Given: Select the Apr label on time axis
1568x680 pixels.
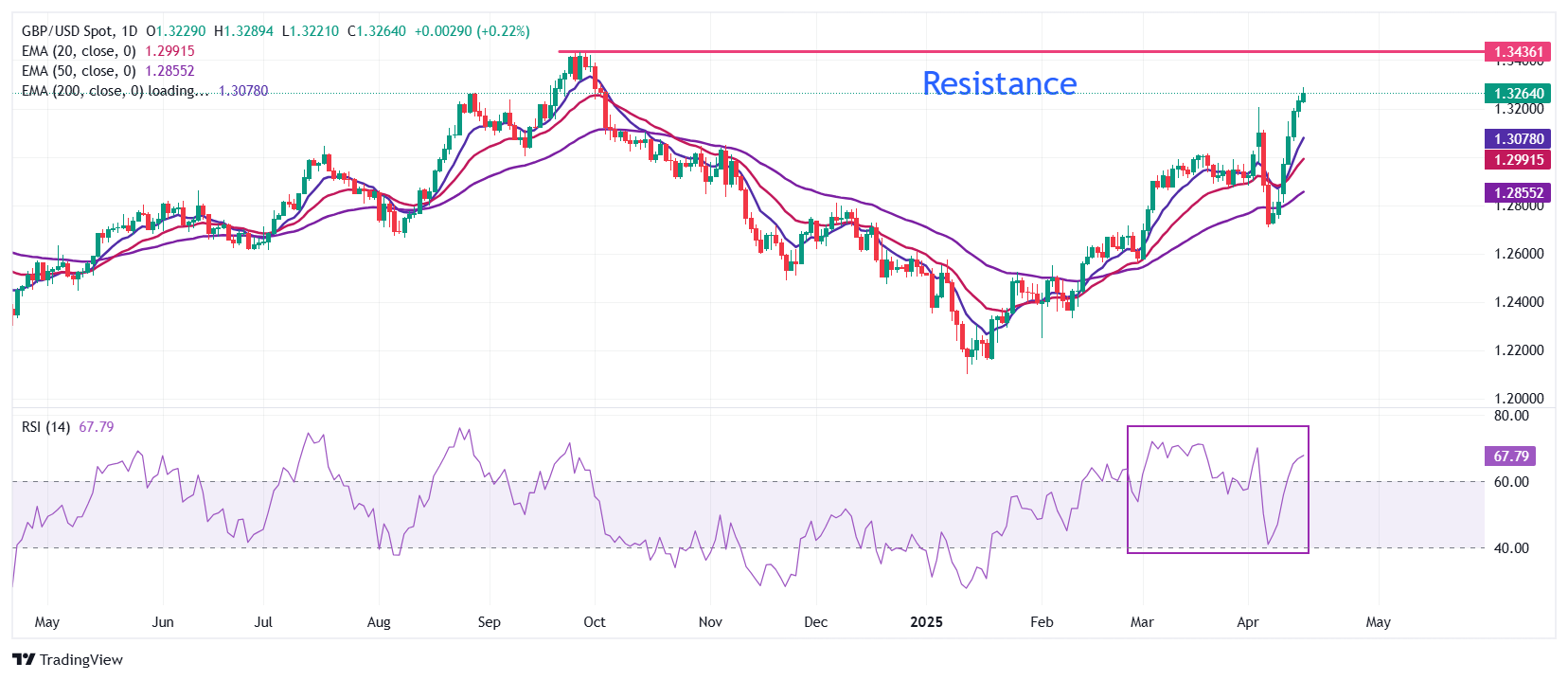Looking at the screenshot, I should pos(1248,622).
